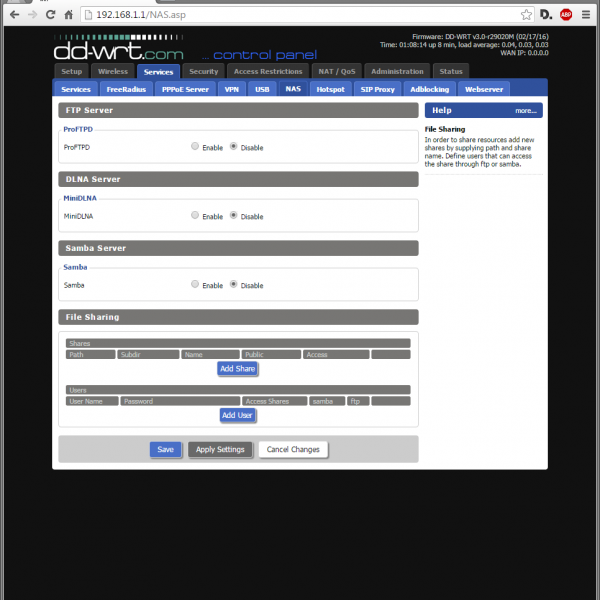Image resolution: width=600 pixels, height=600 pixels.
Task: Open the Chrome hamburger menu
Action: (x=587, y=15)
